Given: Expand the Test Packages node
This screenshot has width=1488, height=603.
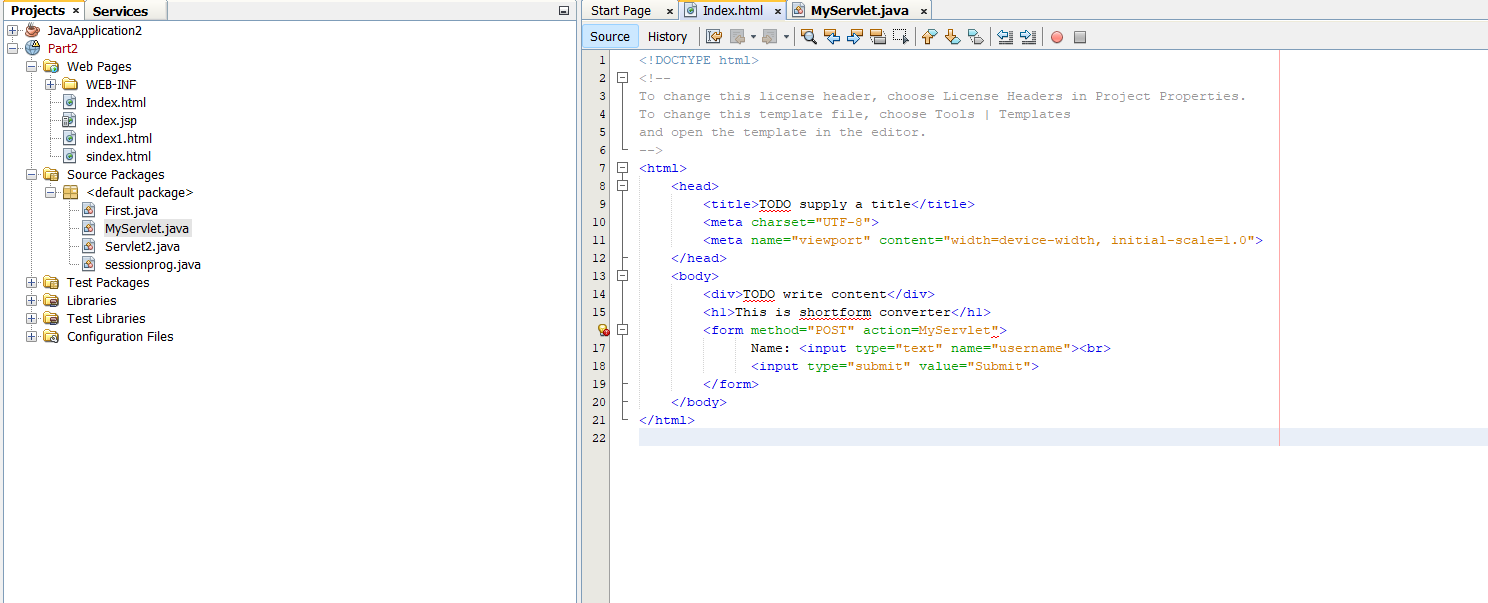Looking at the screenshot, I should coord(32,282).
